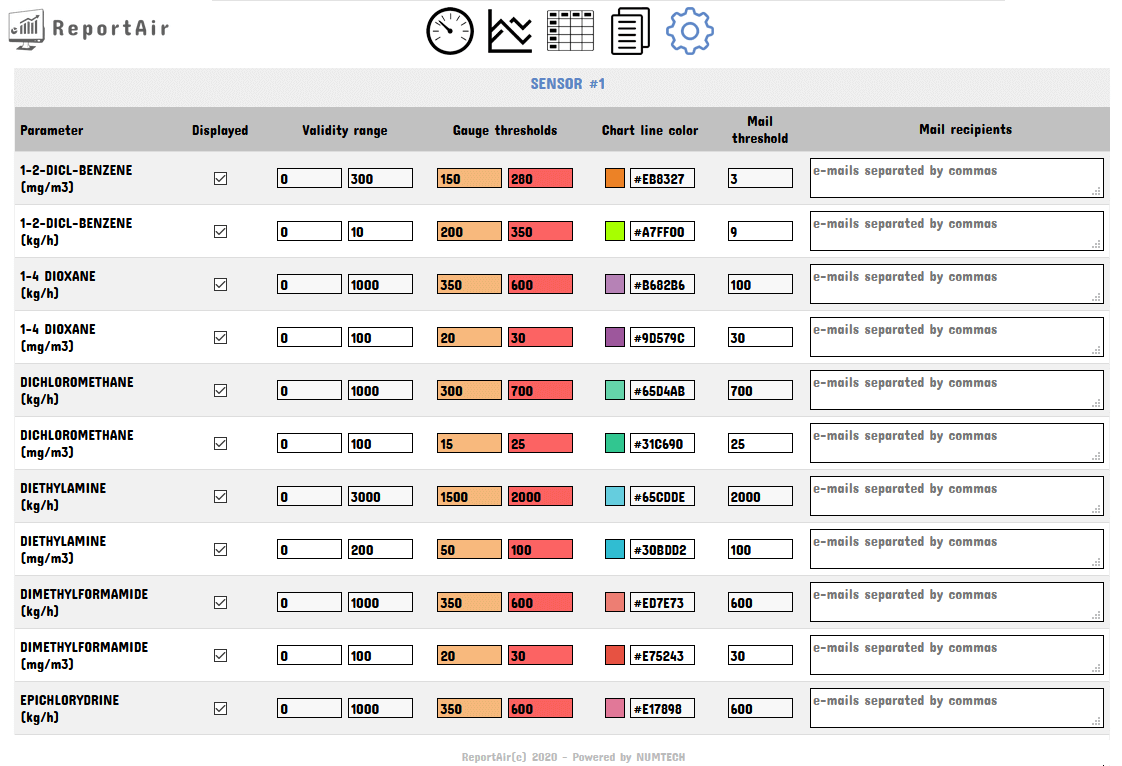Click the red #E75243 color swatch

tap(615, 656)
